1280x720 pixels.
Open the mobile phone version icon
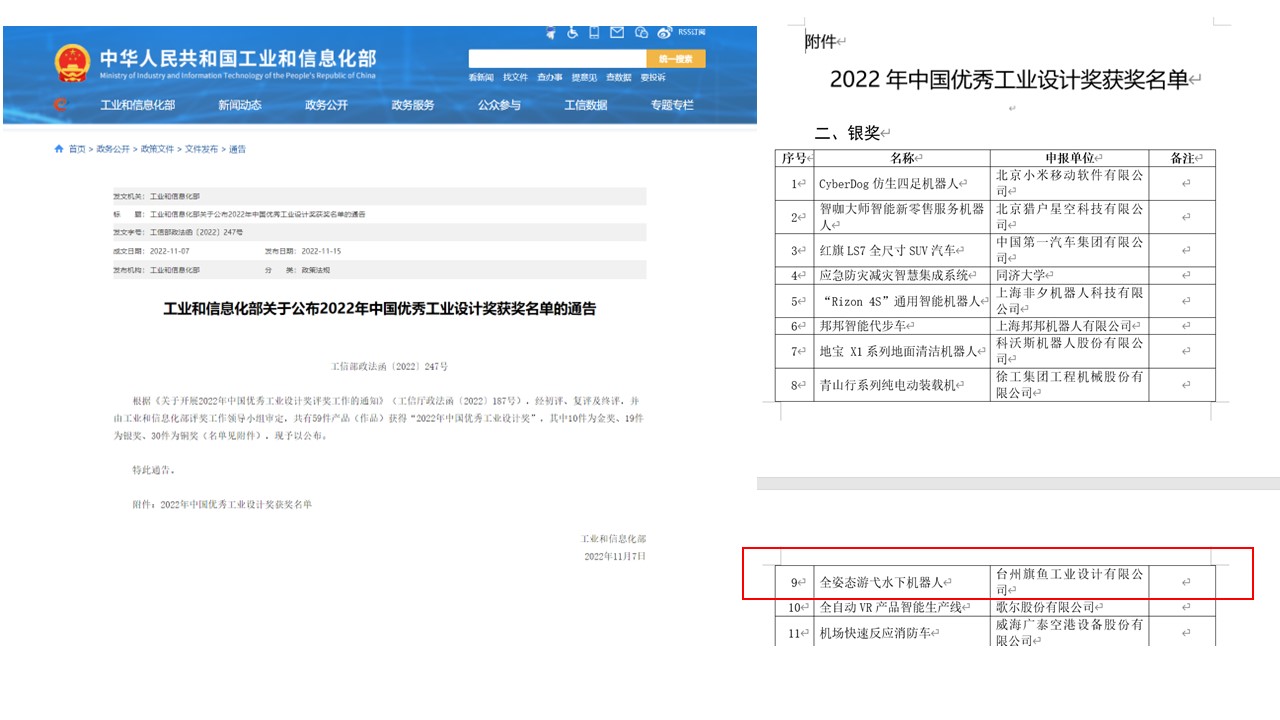coord(594,32)
